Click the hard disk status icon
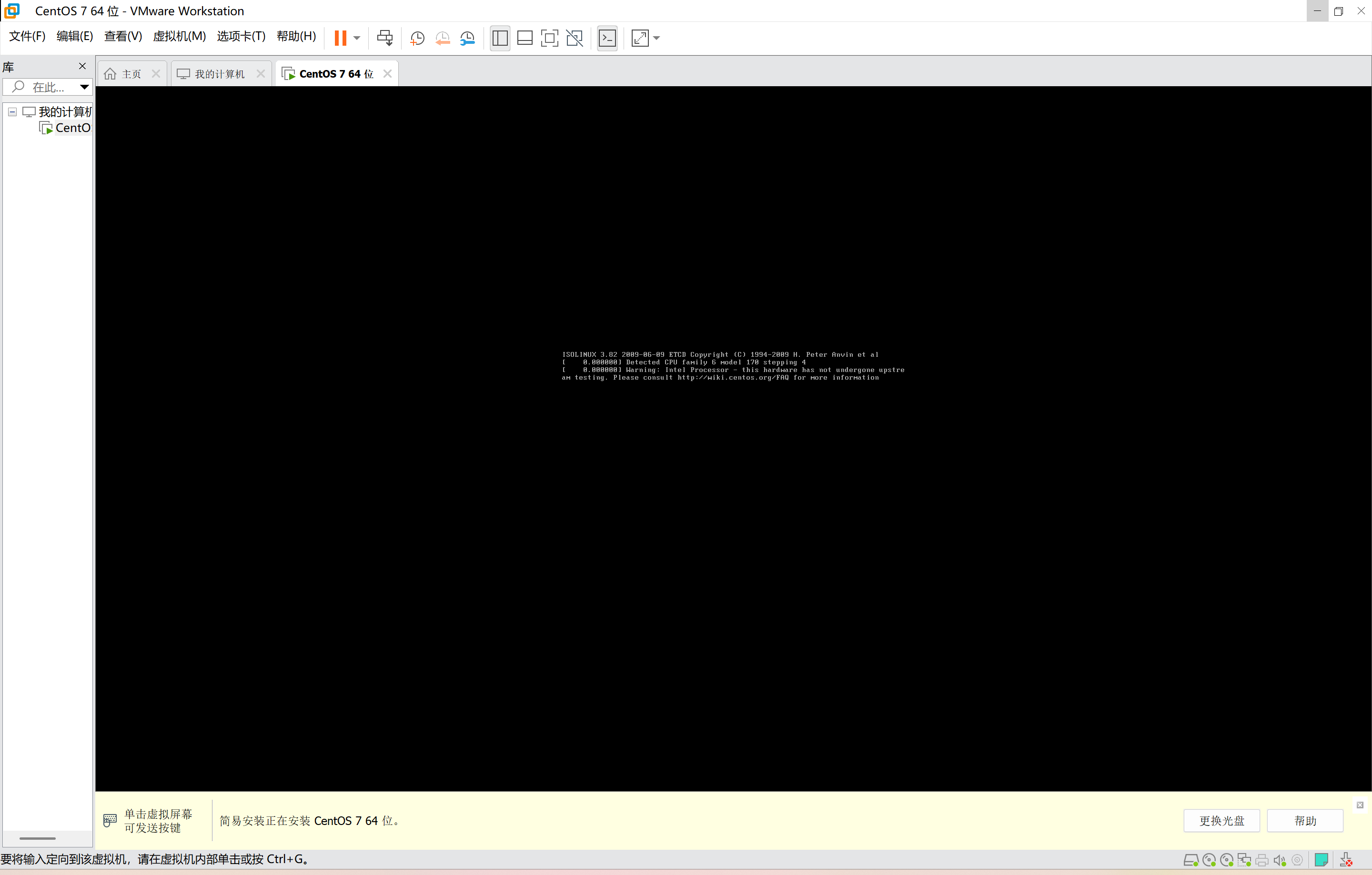The height and width of the screenshot is (875, 1372). tap(1190, 860)
